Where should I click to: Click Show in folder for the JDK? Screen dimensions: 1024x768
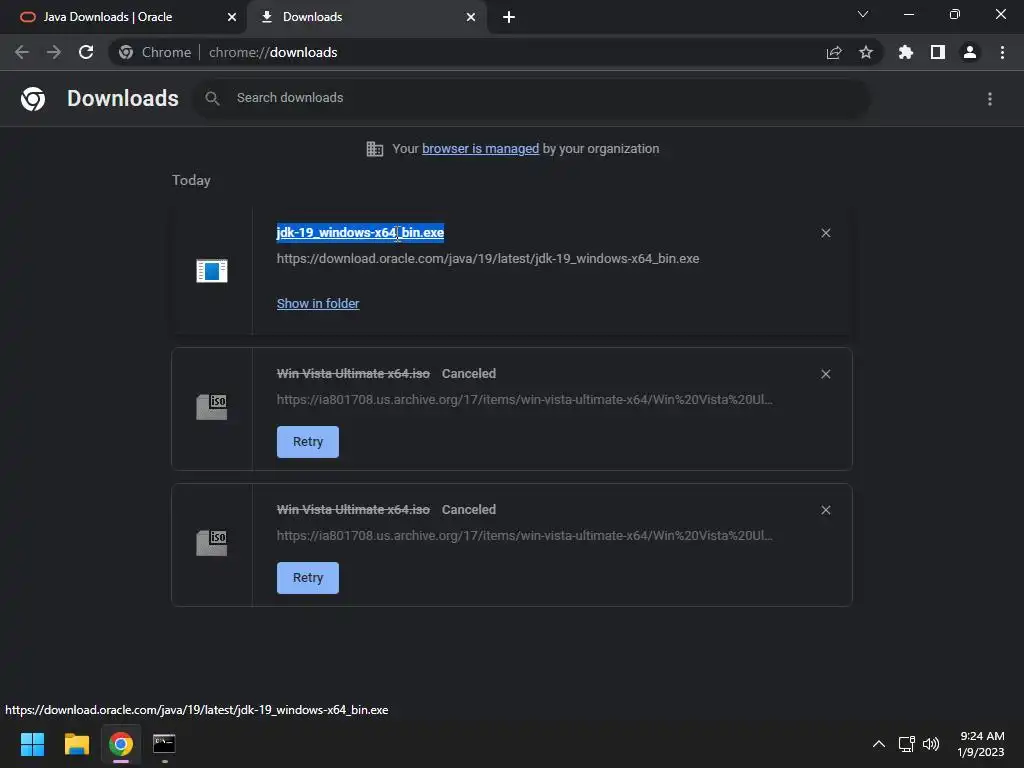(317, 304)
